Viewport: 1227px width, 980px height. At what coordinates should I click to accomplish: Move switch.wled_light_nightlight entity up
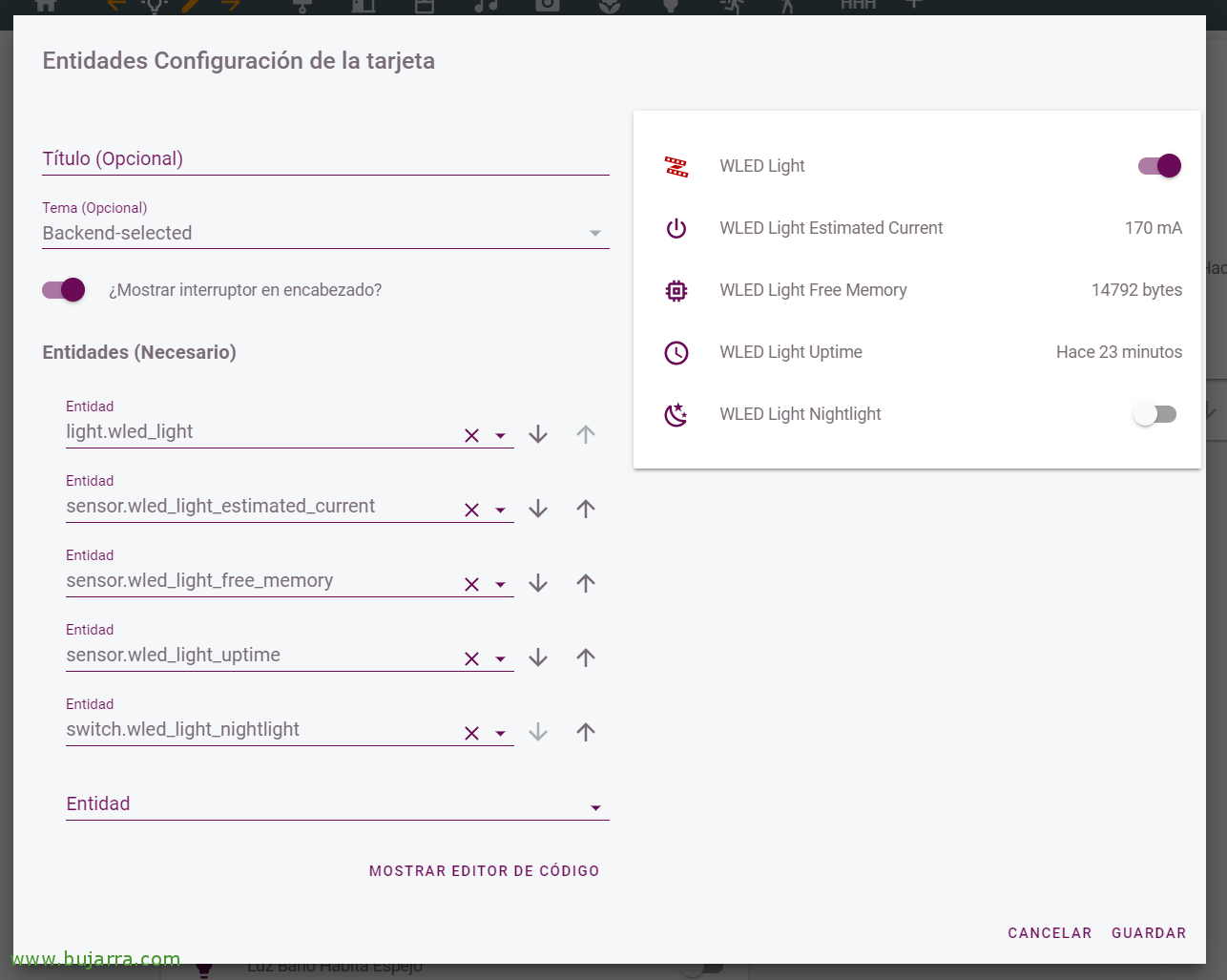pyautogui.click(x=586, y=732)
